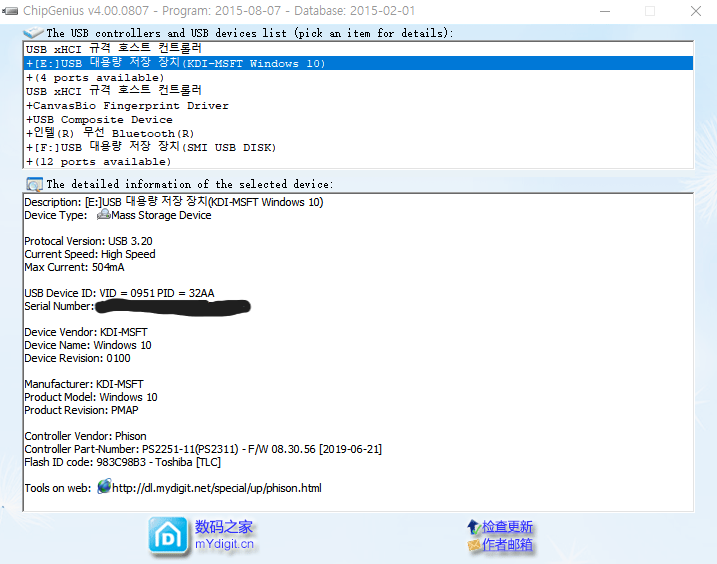Viewport: 717px width, 564px height.
Task: Click the Serial Number label
Action: pyautogui.click(x=59, y=306)
